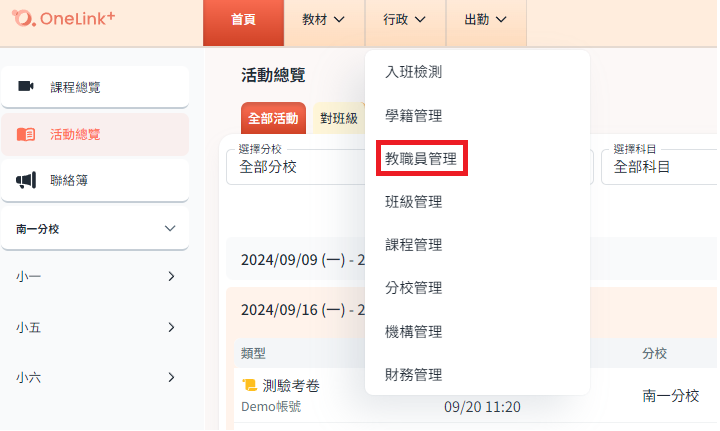Click the 類型 column header
This screenshot has height=431, width=720.
point(253,353)
